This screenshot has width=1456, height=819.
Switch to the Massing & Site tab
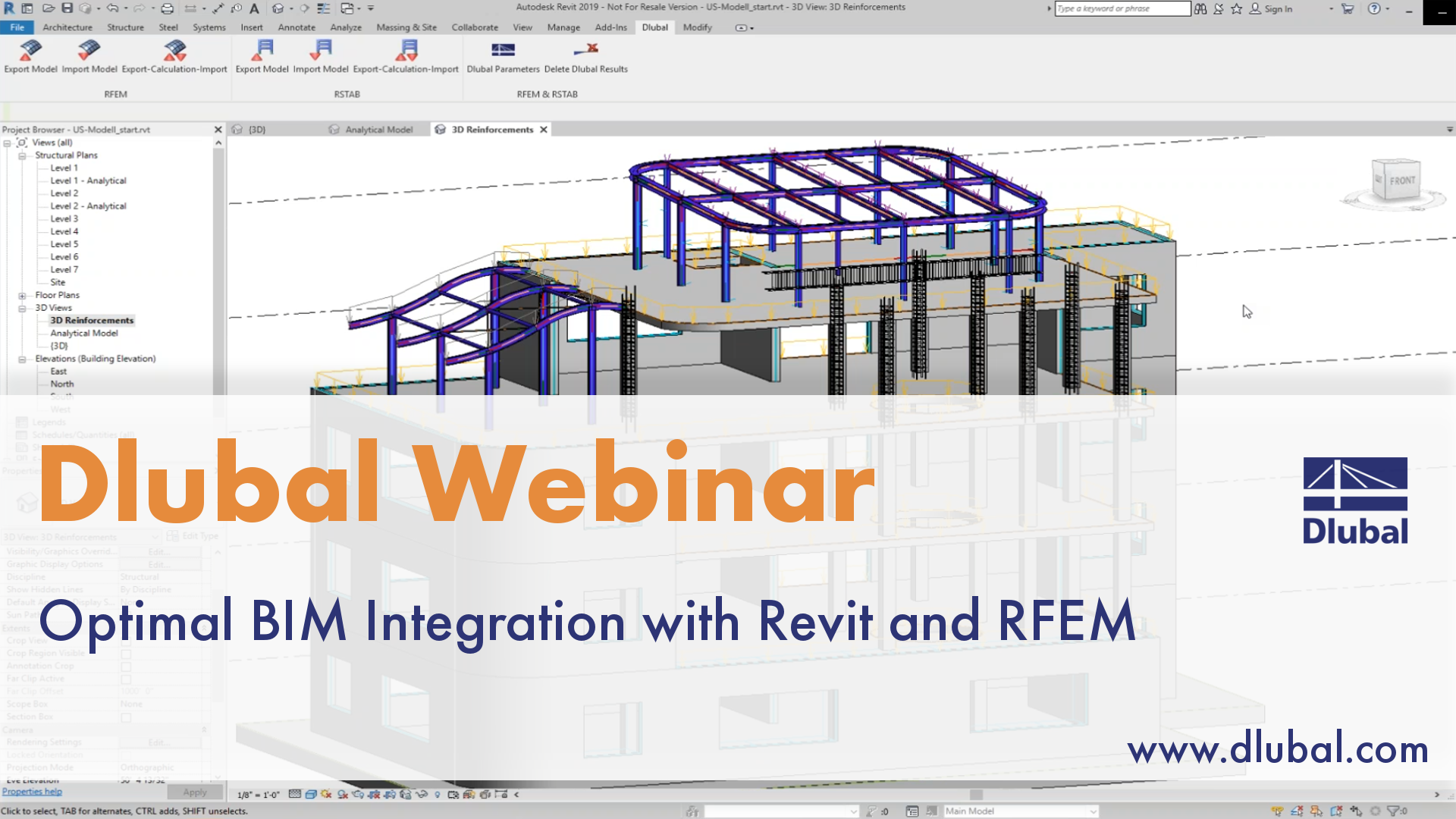pyautogui.click(x=406, y=27)
